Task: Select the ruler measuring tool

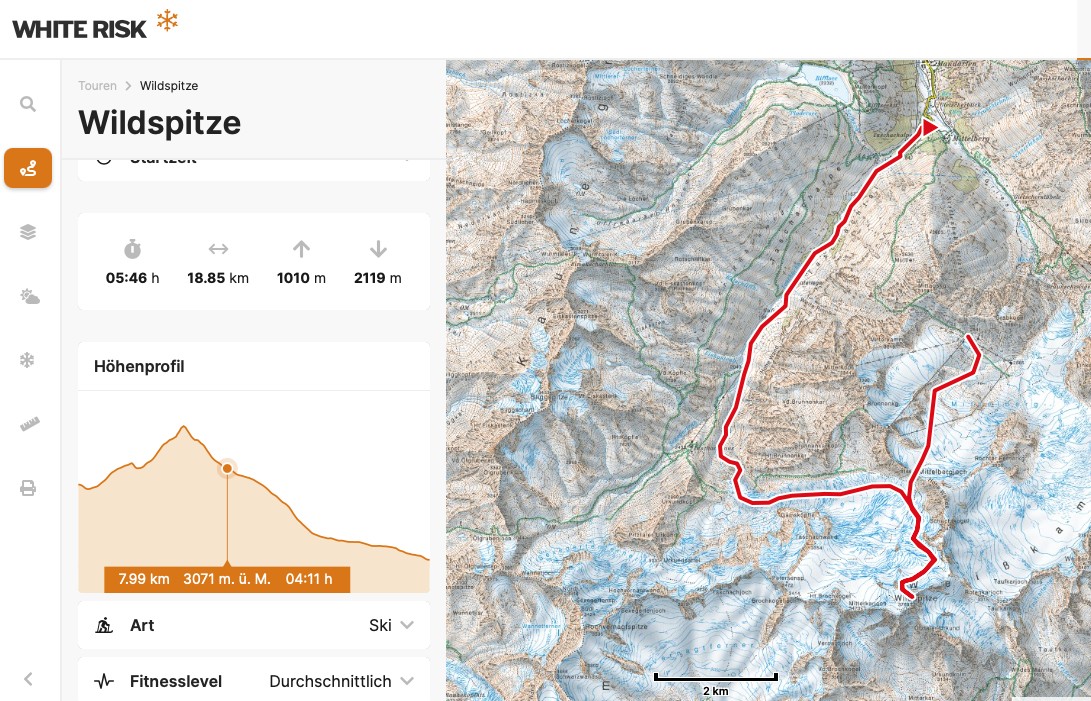Action: coord(28,424)
